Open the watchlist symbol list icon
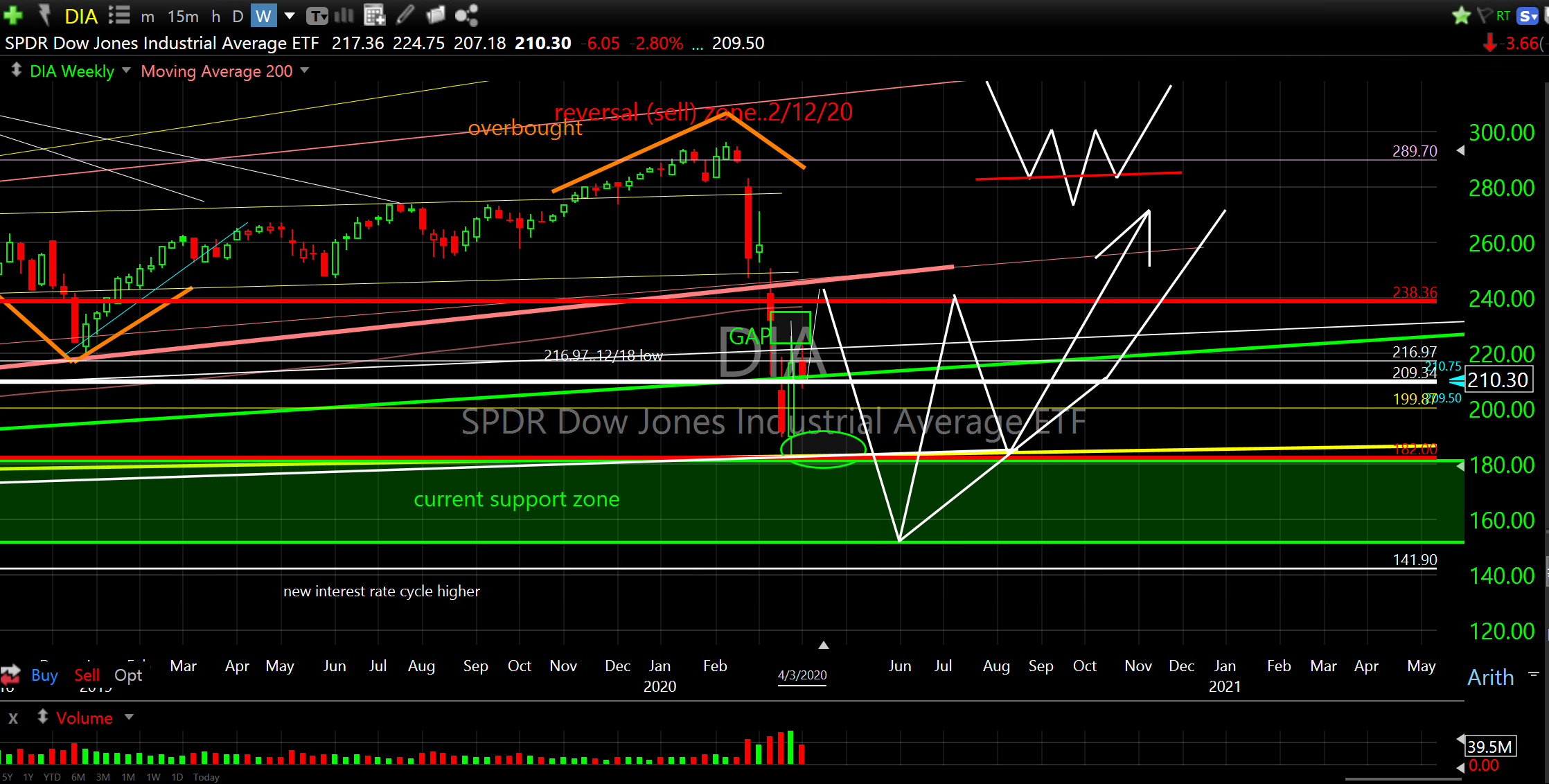The height and width of the screenshot is (784, 1549). pyautogui.click(x=119, y=15)
